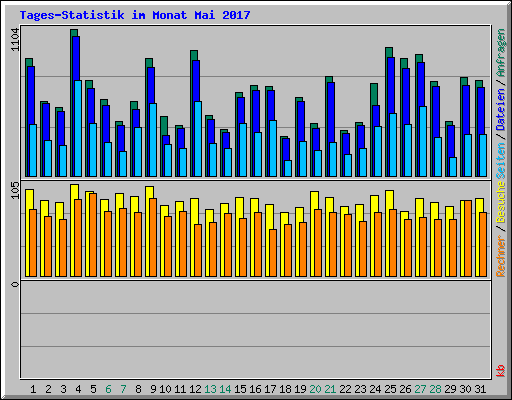
Task: Click day label "30" on the x-axis
Action: (x=465, y=389)
